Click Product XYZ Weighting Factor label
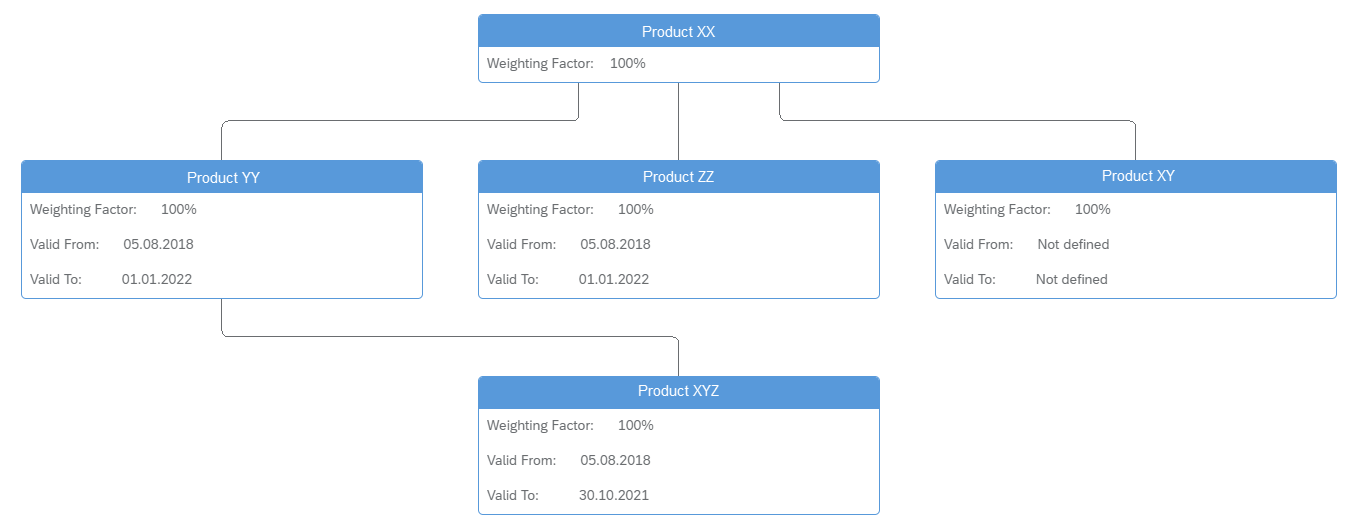 tap(540, 425)
